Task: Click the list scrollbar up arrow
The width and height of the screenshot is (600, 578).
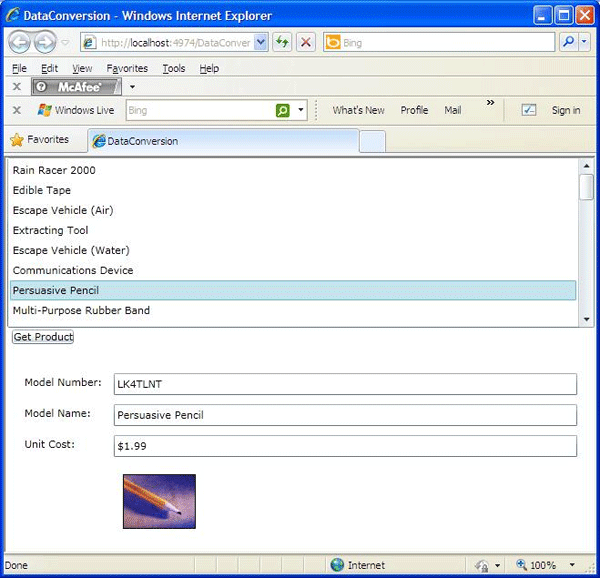Action: pos(586,166)
